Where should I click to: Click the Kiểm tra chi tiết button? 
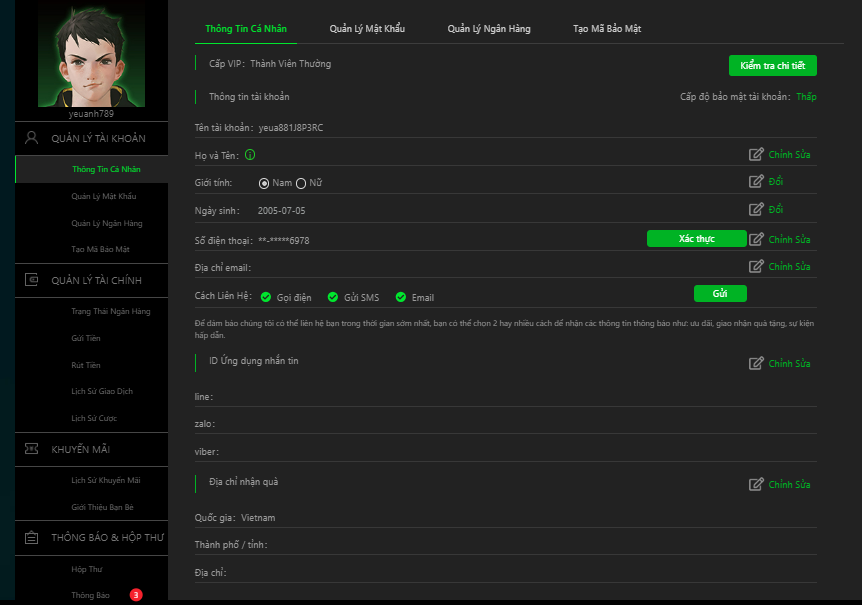coord(772,65)
